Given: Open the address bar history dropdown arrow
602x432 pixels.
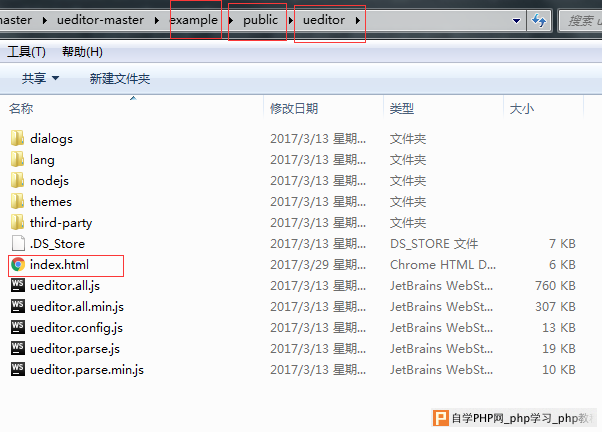Looking at the screenshot, I should pyautogui.click(x=516, y=21).
